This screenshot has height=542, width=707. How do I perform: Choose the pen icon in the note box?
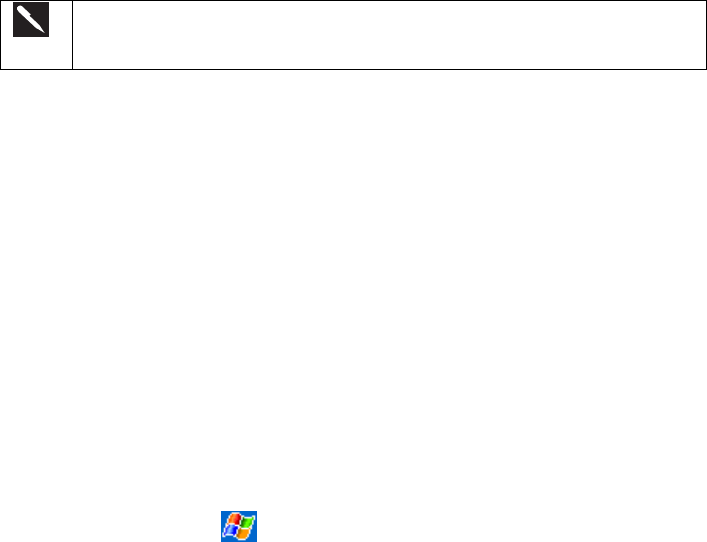coord(31,19)
